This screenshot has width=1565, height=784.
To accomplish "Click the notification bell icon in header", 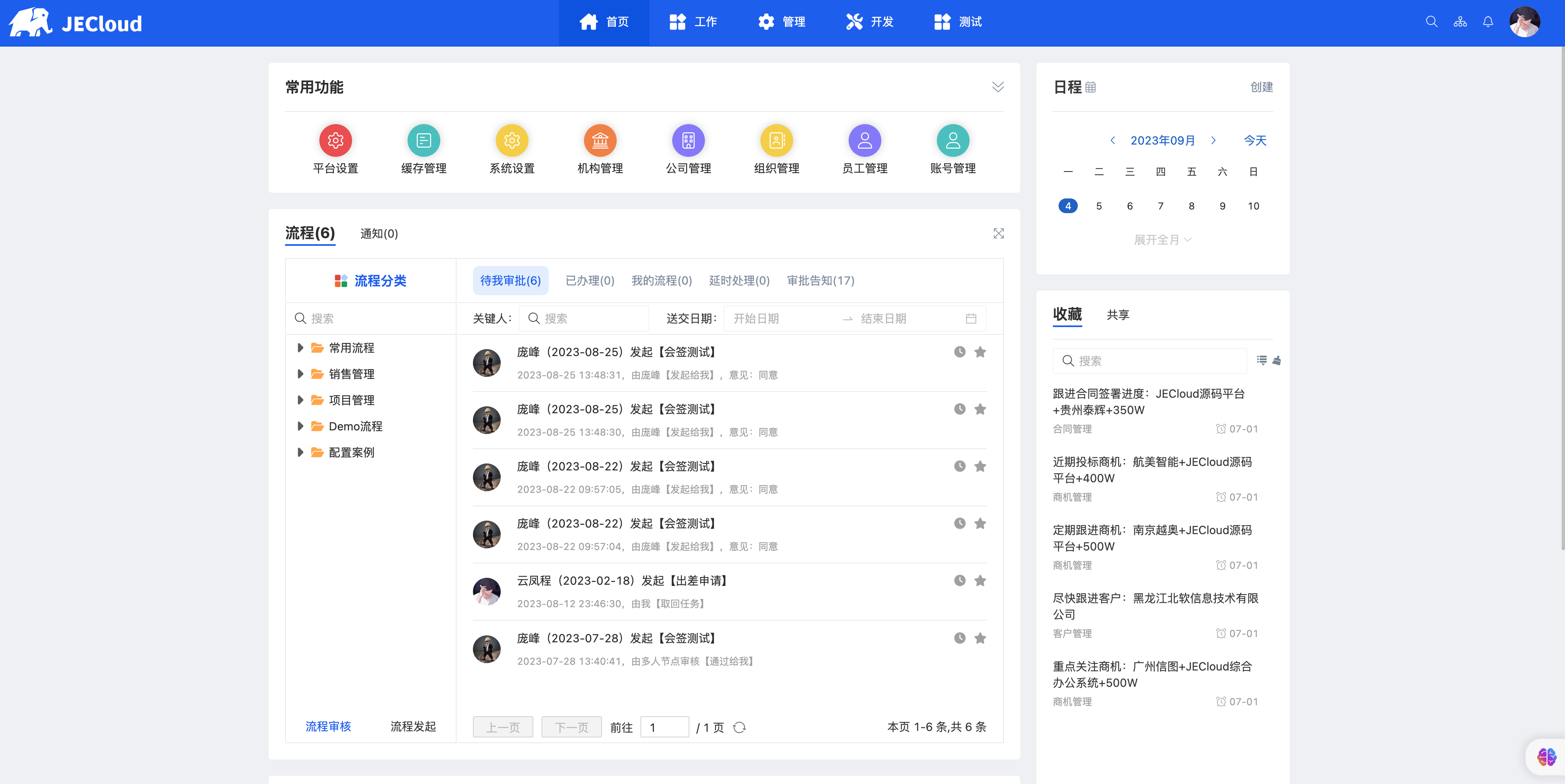I will pyautogui.click(x=1488, y=22).
